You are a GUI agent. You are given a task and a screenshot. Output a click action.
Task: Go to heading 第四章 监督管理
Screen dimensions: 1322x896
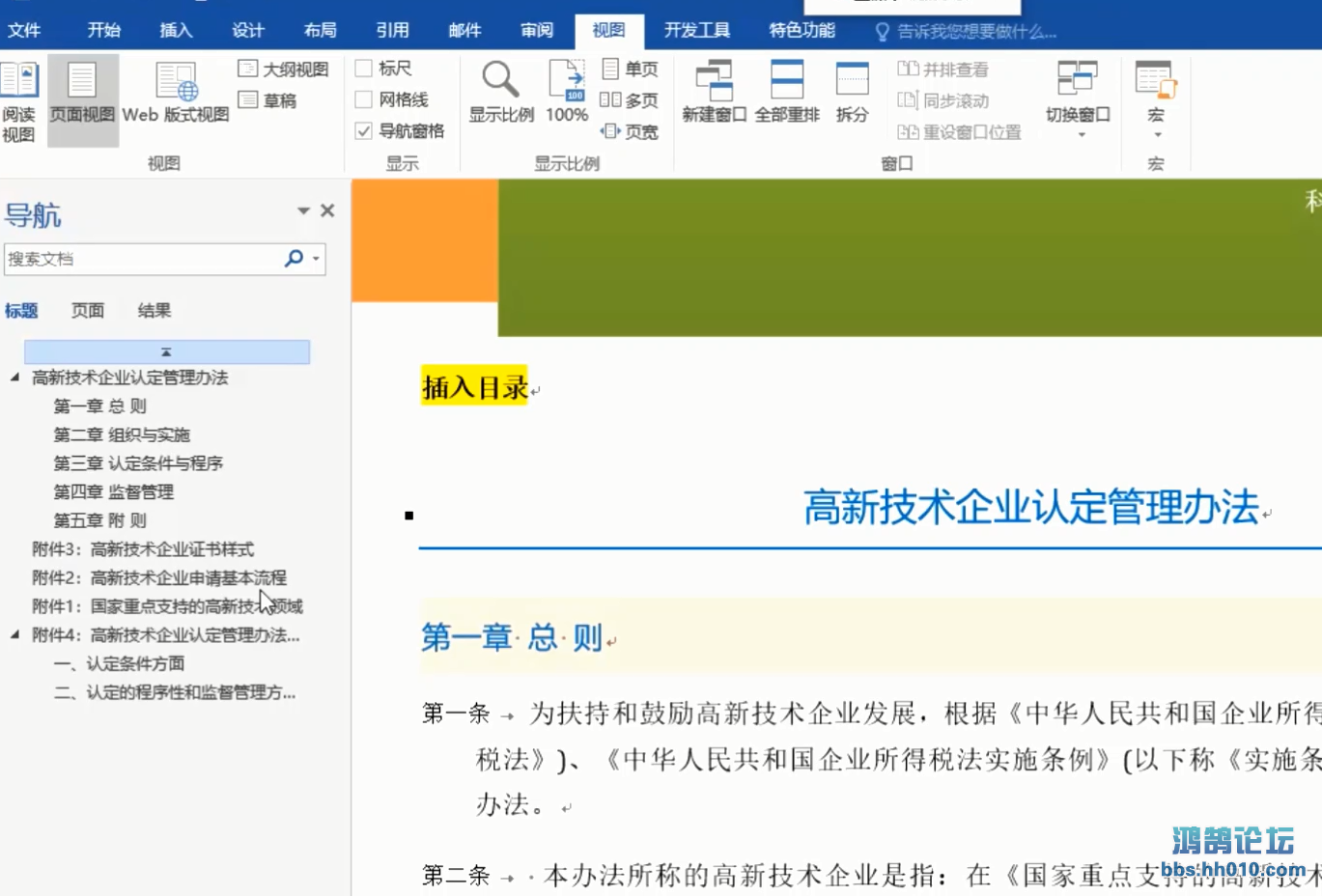[114, 492]
